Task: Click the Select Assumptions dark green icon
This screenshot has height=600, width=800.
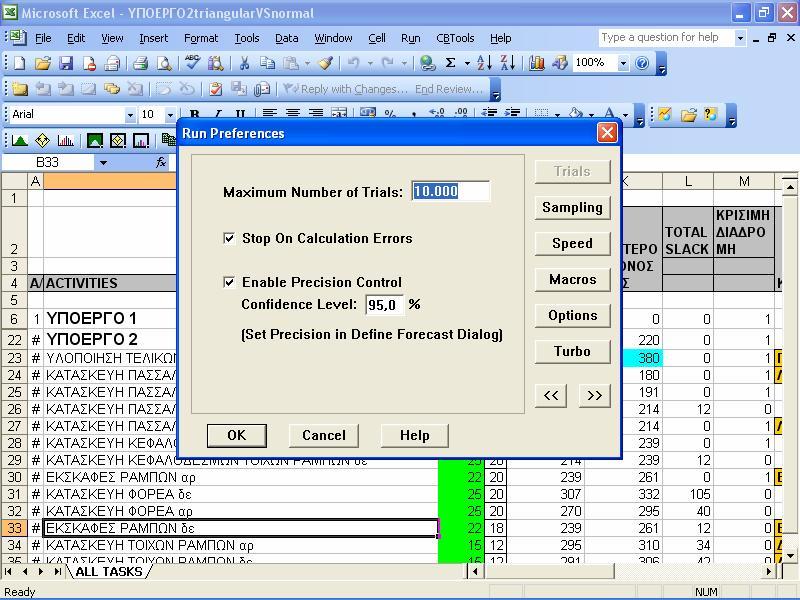Action: point(95,140)
